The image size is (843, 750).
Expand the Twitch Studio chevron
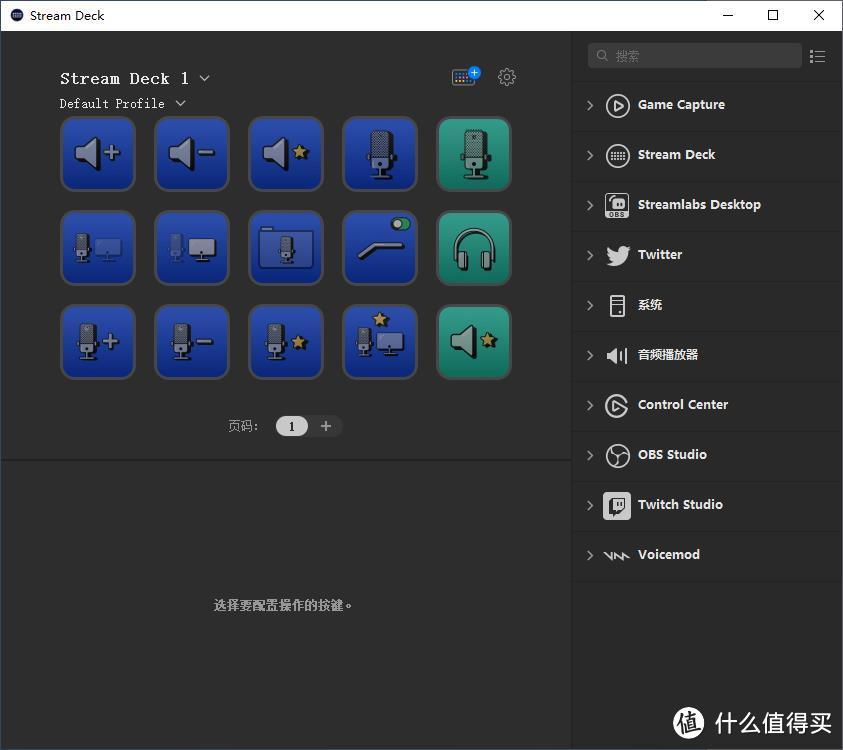pos(590,505)
